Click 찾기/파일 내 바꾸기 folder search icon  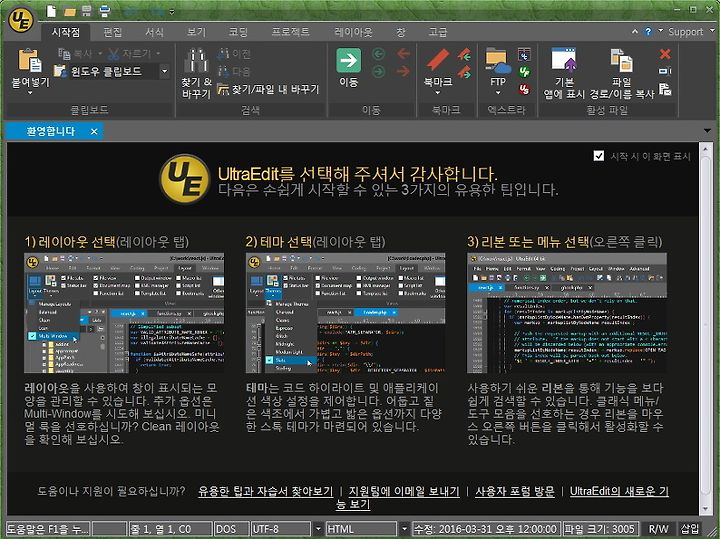(x=223, y=89)
